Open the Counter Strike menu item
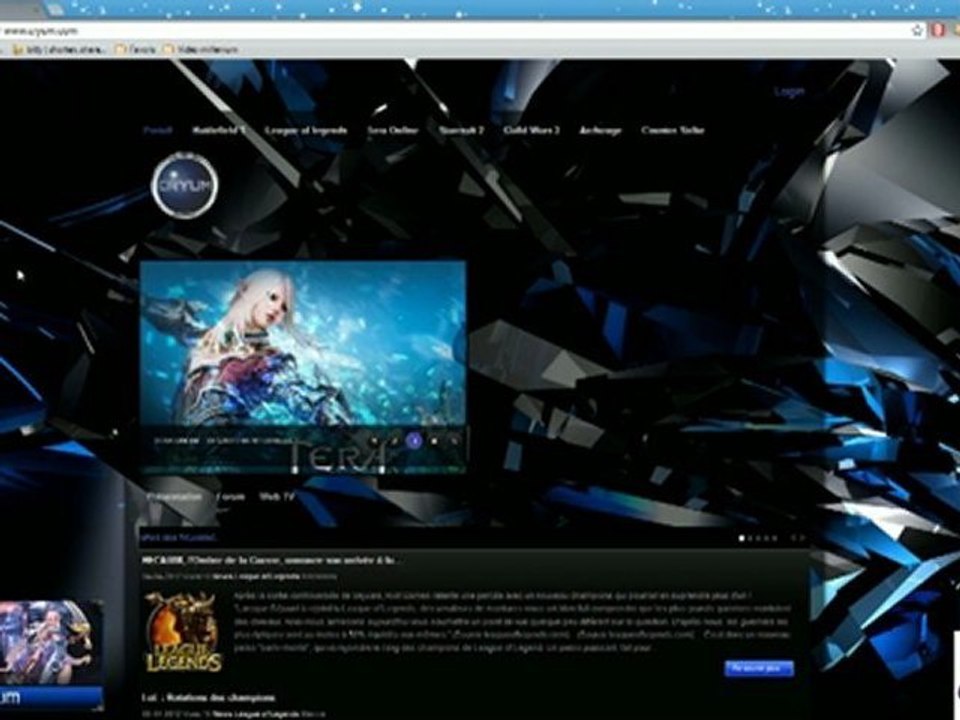The height and width of the screenshot is (720, 960). [x=673, y=130]
